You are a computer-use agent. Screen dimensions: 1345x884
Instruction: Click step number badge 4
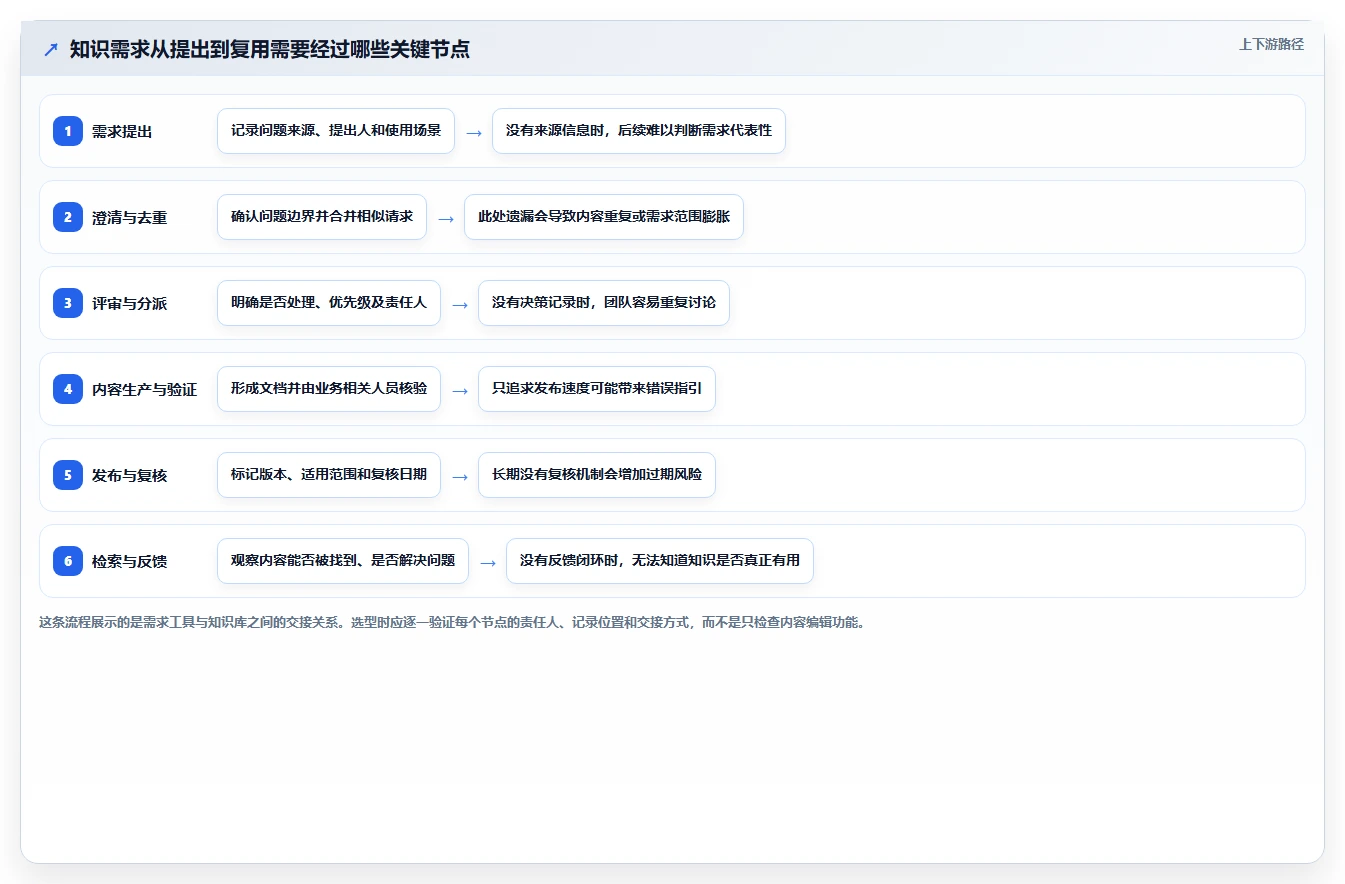[68, 389]
